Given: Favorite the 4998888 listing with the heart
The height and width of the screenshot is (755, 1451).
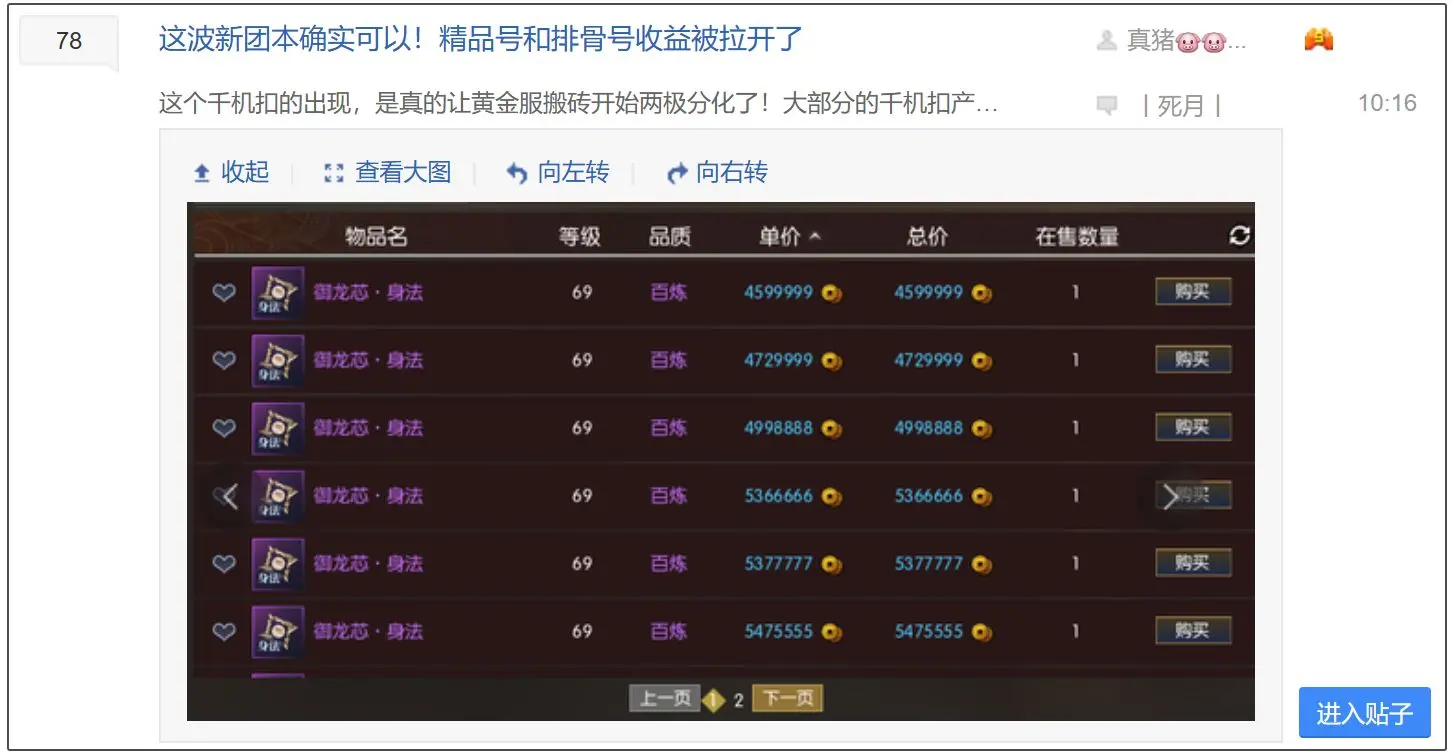Looking at the screenshot, I should pos(224,428).
